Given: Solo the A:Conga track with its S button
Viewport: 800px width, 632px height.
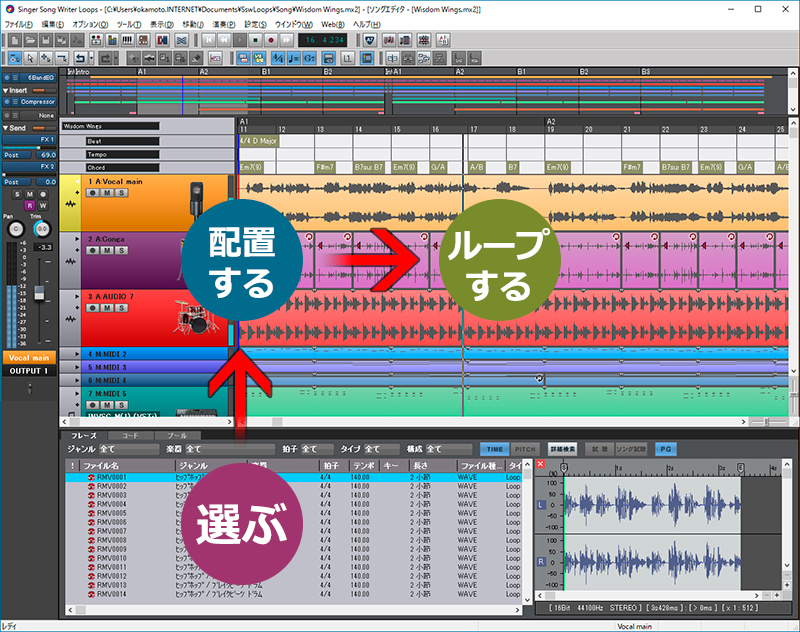Looking at the screenshot, I should 120,249.
